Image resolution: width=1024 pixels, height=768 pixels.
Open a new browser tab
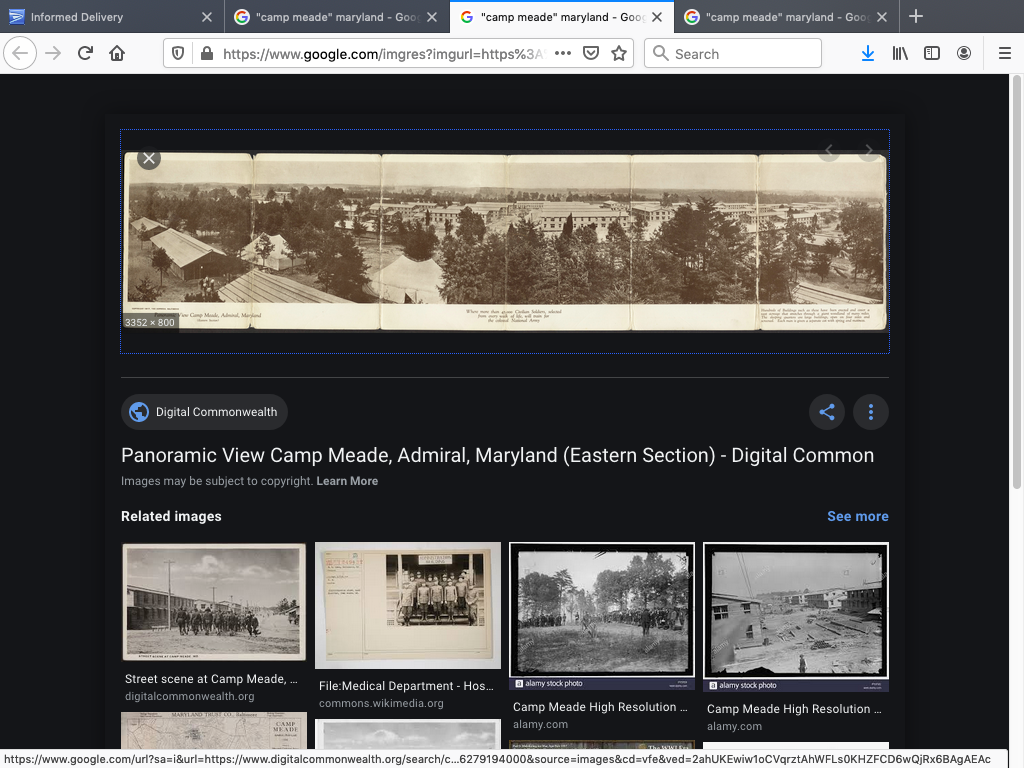click(916, 17)
